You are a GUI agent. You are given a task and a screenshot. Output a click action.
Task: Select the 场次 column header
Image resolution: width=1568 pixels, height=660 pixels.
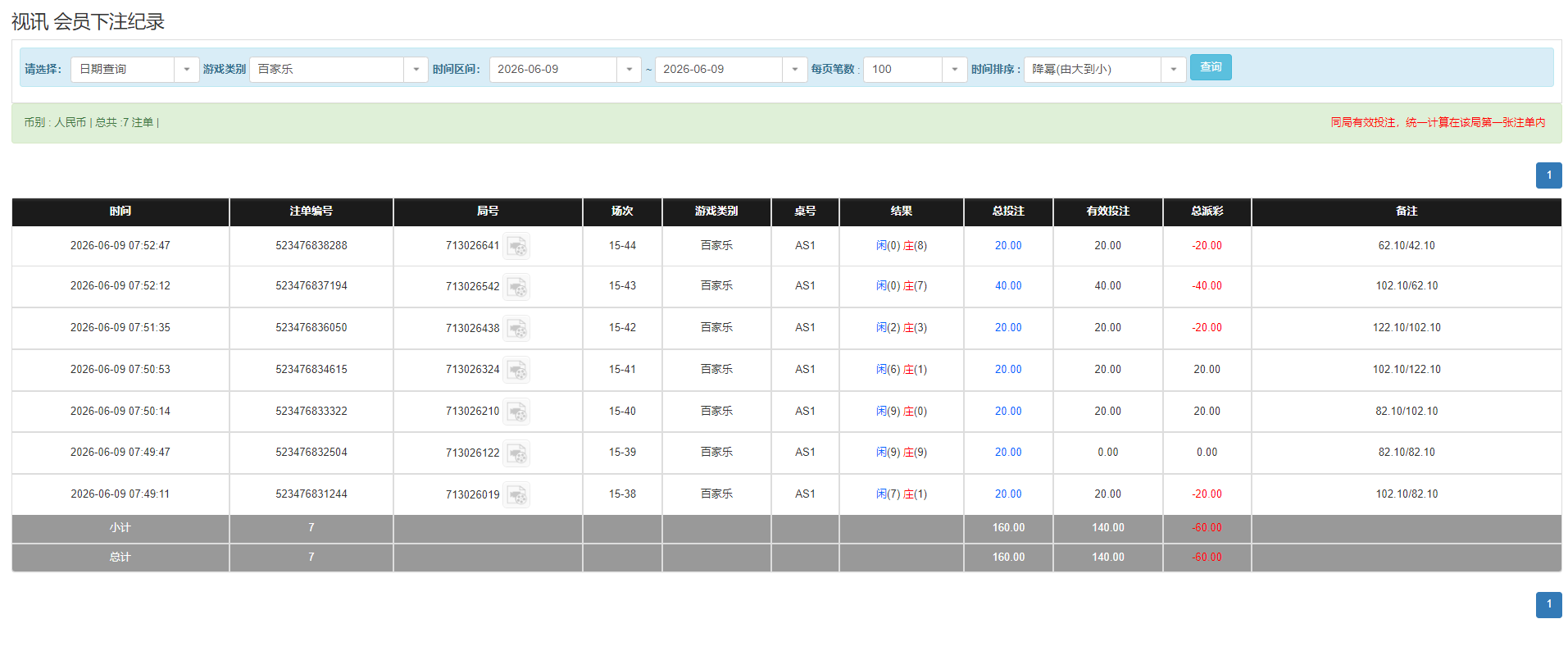[622, 212]
